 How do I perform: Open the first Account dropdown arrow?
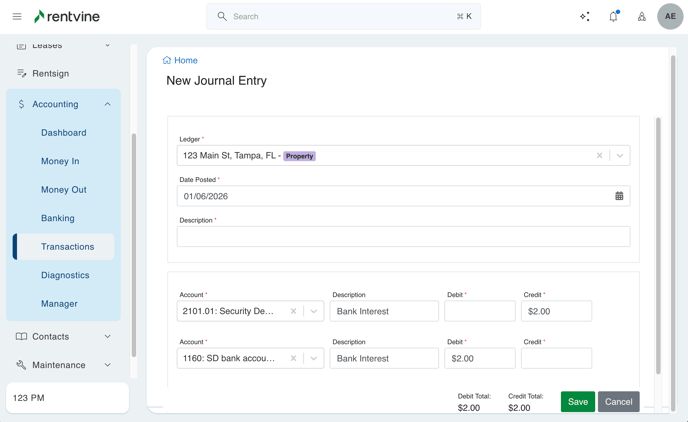click(313, 311)
